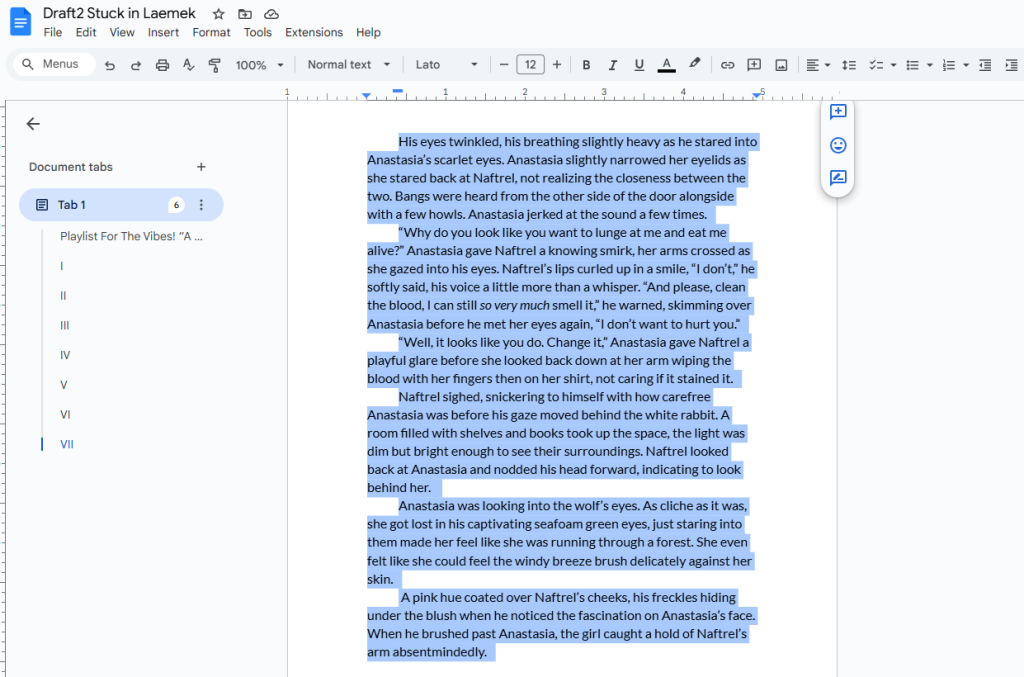Add a new document tab

click(201, 167)
